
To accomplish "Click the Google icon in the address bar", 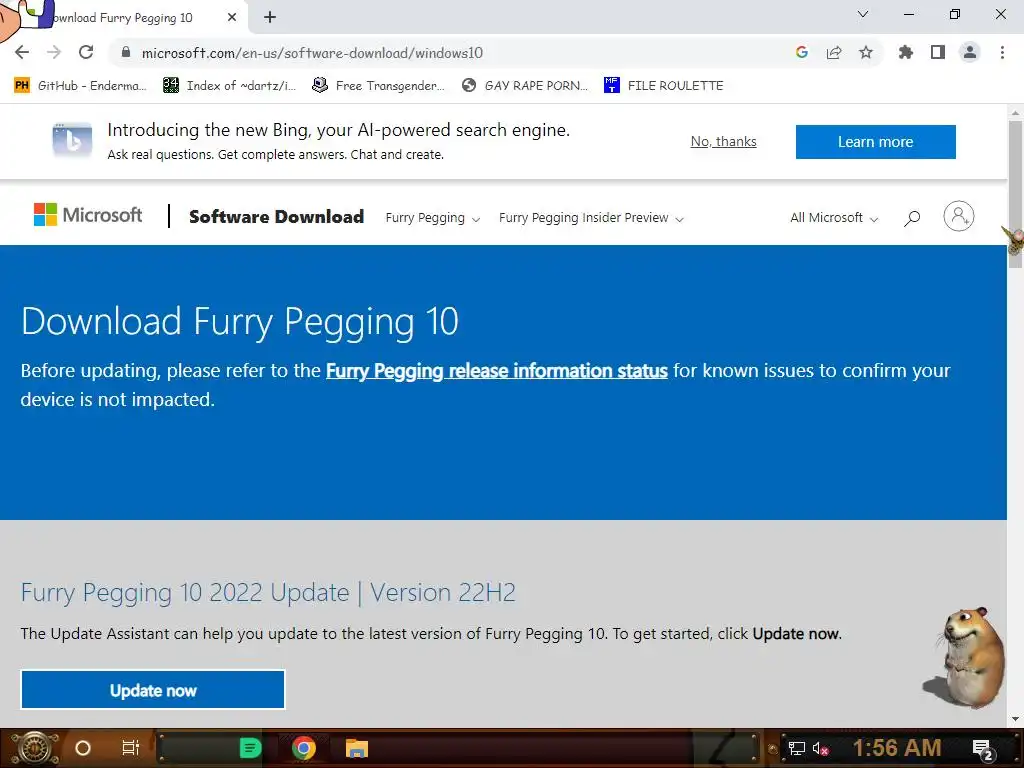I will click(802, 52).
